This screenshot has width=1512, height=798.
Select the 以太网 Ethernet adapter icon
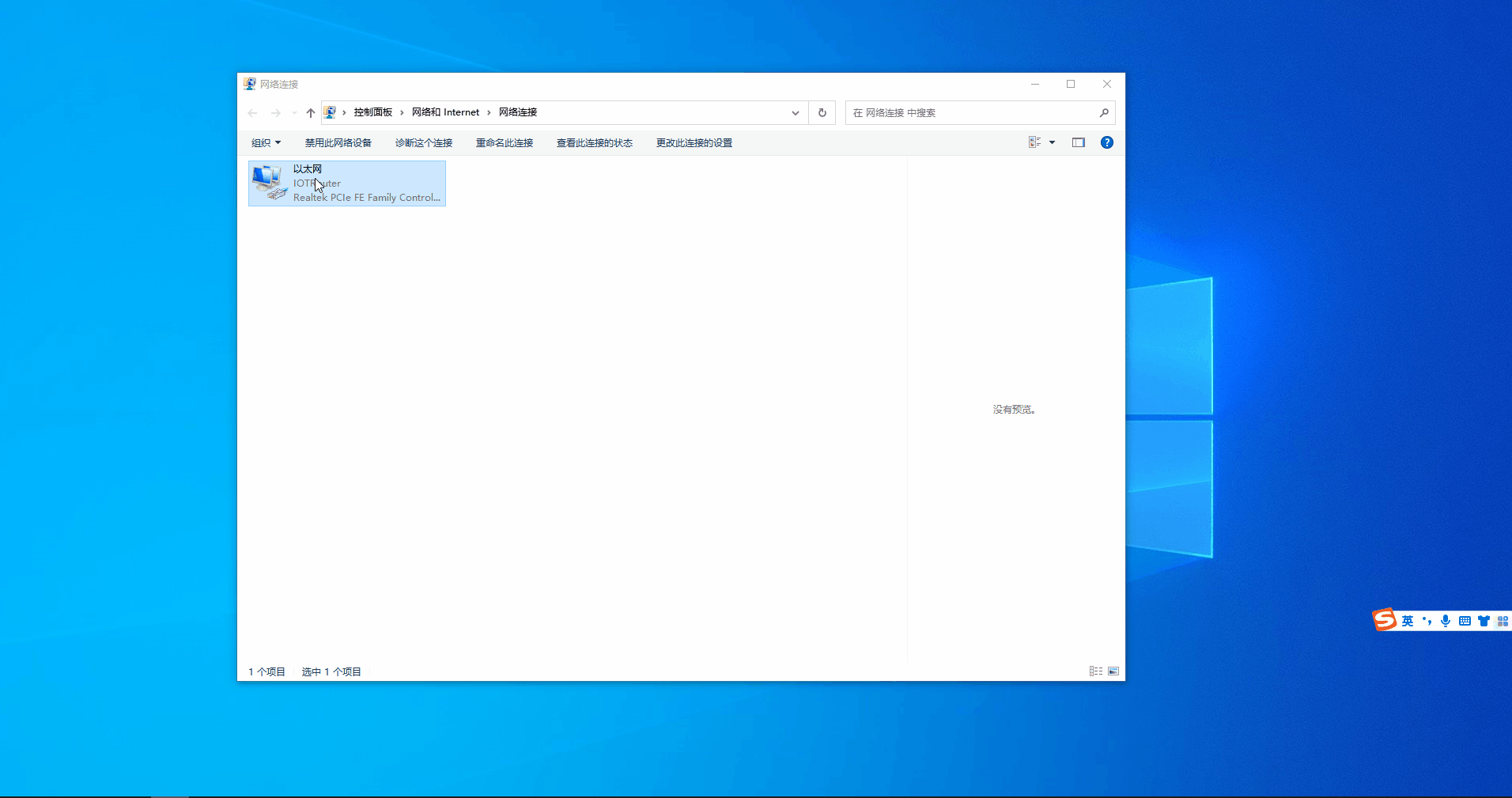click(x=269, y=183)
